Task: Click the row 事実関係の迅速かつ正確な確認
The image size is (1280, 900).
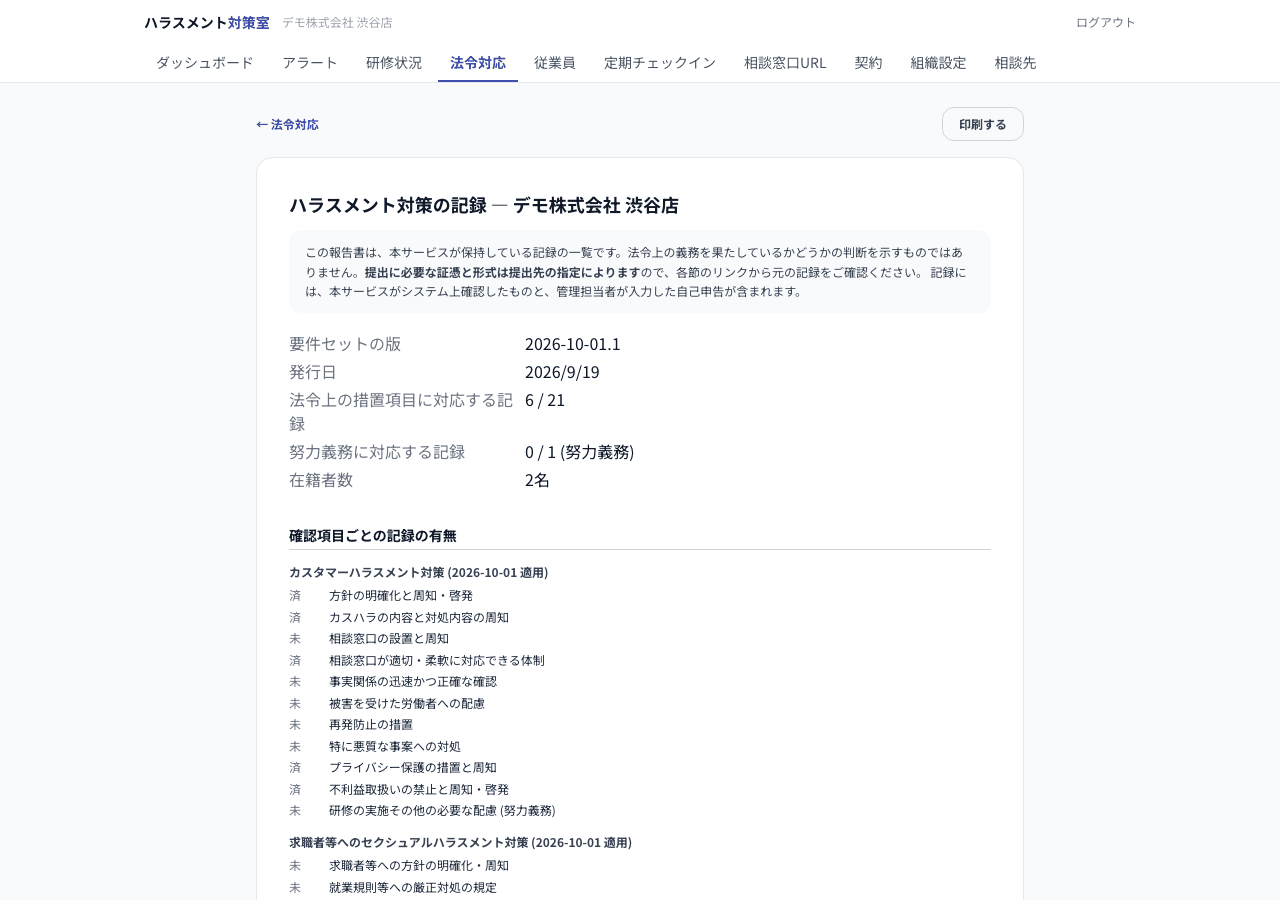Action: 640,682
